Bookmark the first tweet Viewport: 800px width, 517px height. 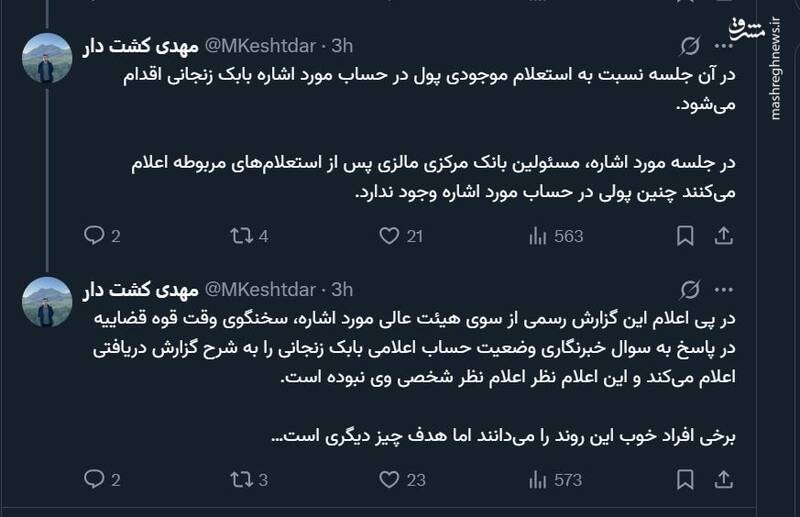[685, 236]
